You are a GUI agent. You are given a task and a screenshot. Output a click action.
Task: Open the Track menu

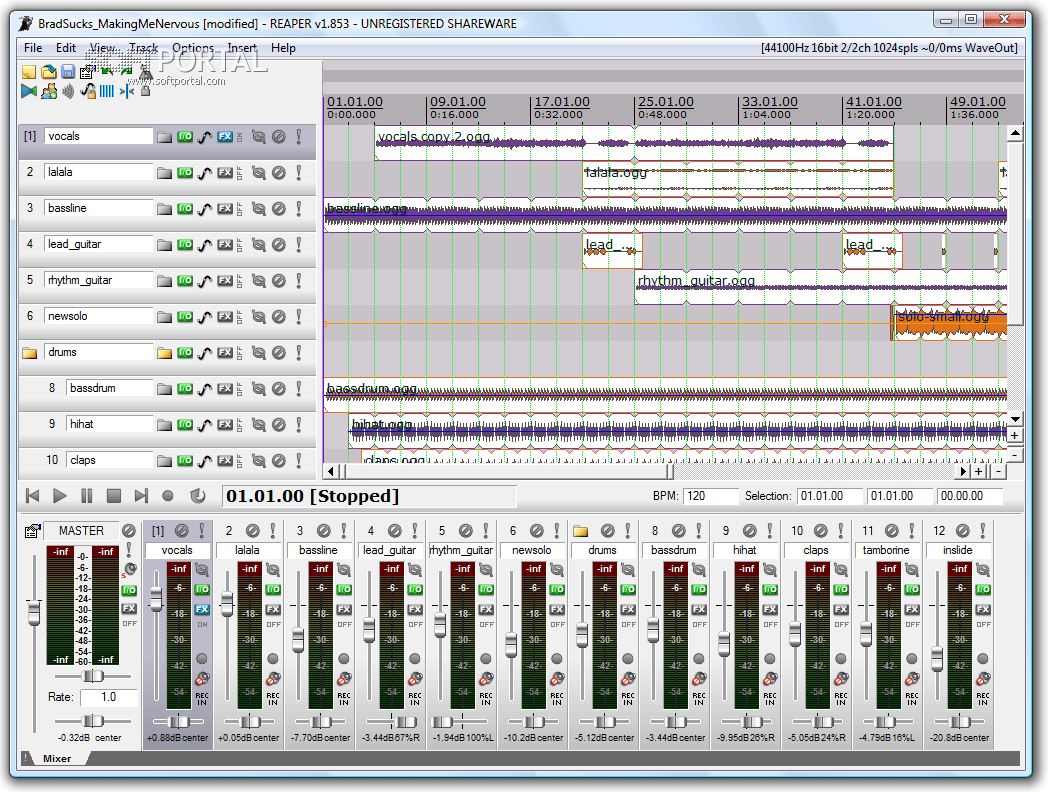[x=143, y=48]
